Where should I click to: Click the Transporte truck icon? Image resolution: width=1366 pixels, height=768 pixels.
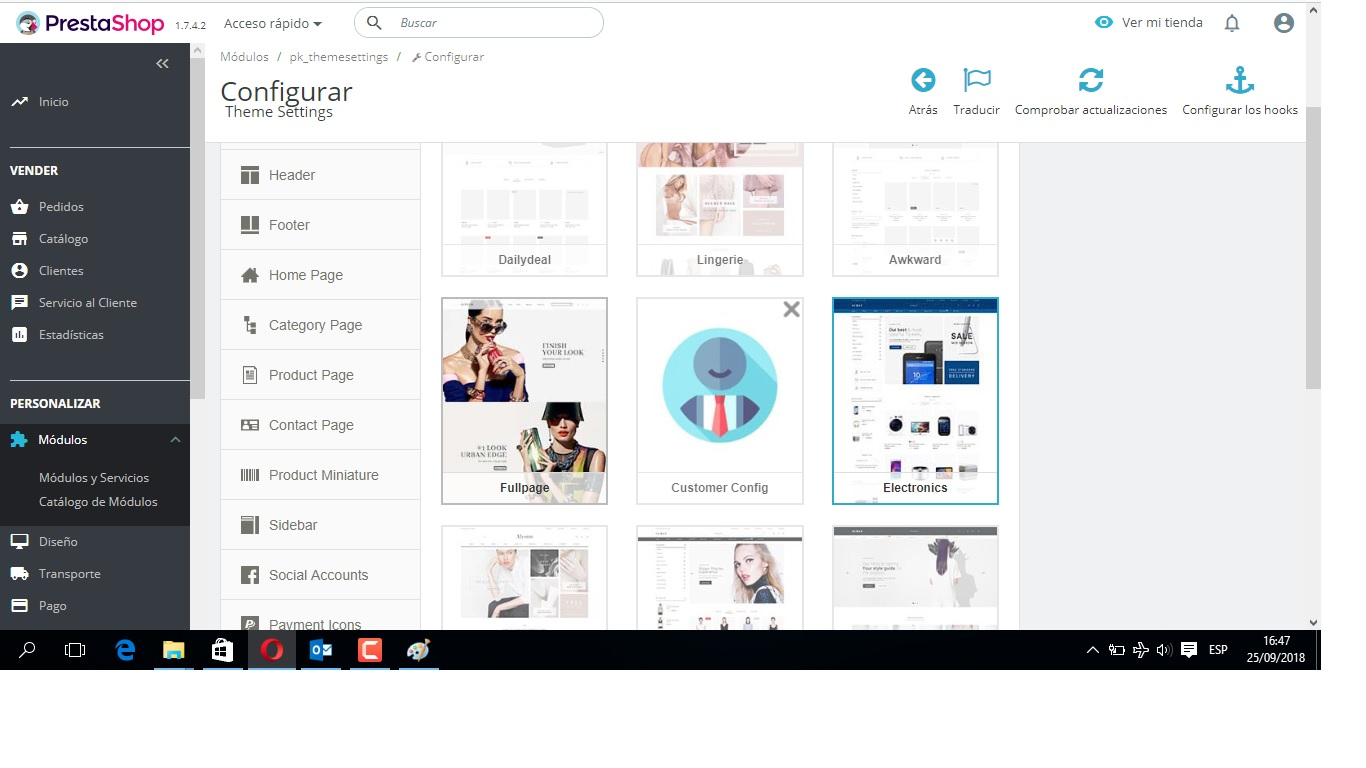(19, 574)
